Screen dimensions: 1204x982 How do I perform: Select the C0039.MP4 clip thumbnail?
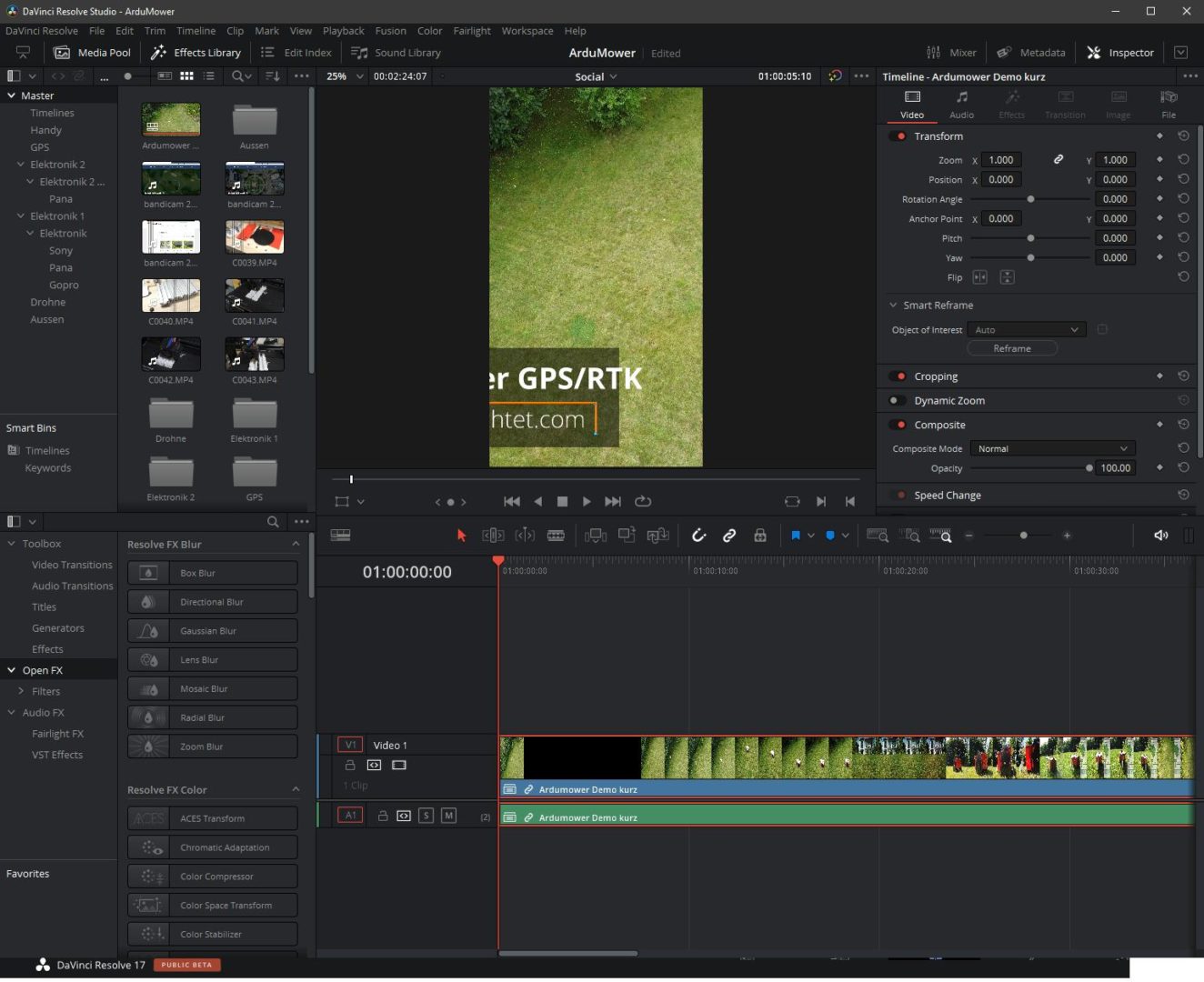255,238
